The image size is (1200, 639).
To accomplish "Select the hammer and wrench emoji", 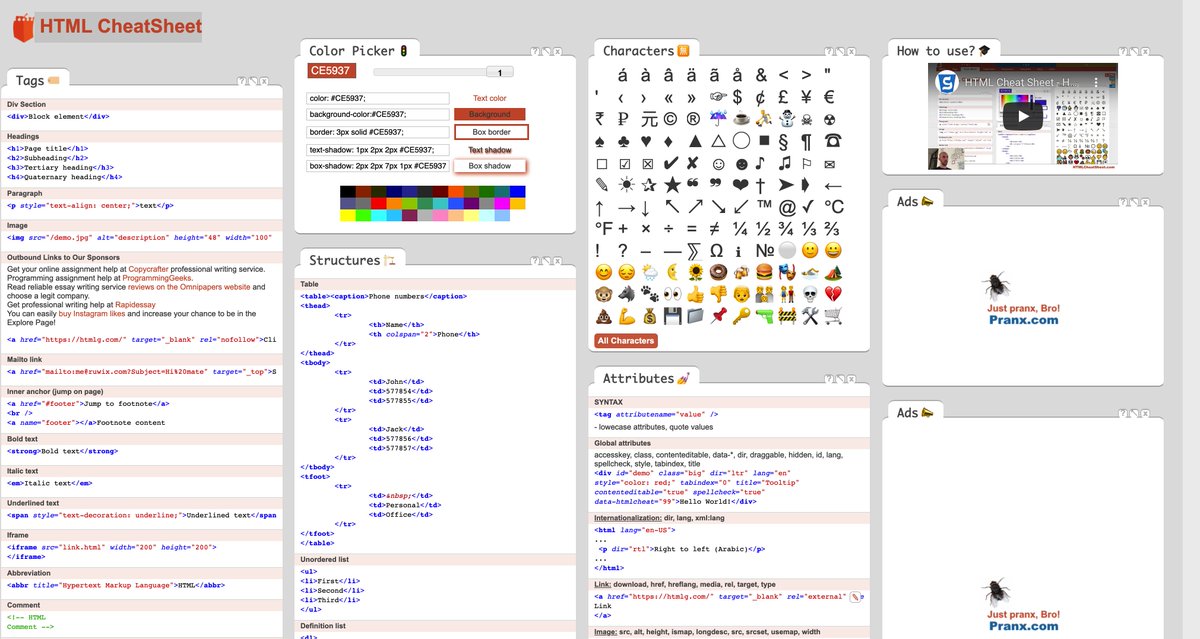I will [x=809, y=316].
